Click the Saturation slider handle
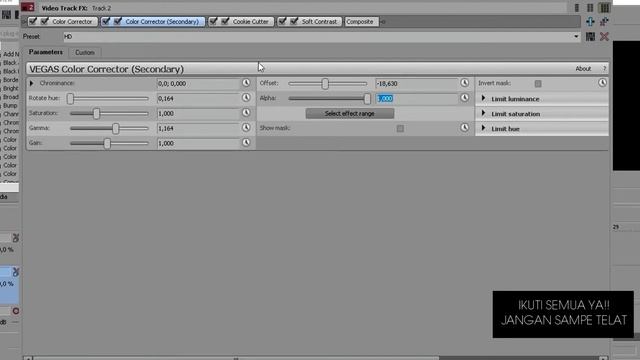 point(96,113)
